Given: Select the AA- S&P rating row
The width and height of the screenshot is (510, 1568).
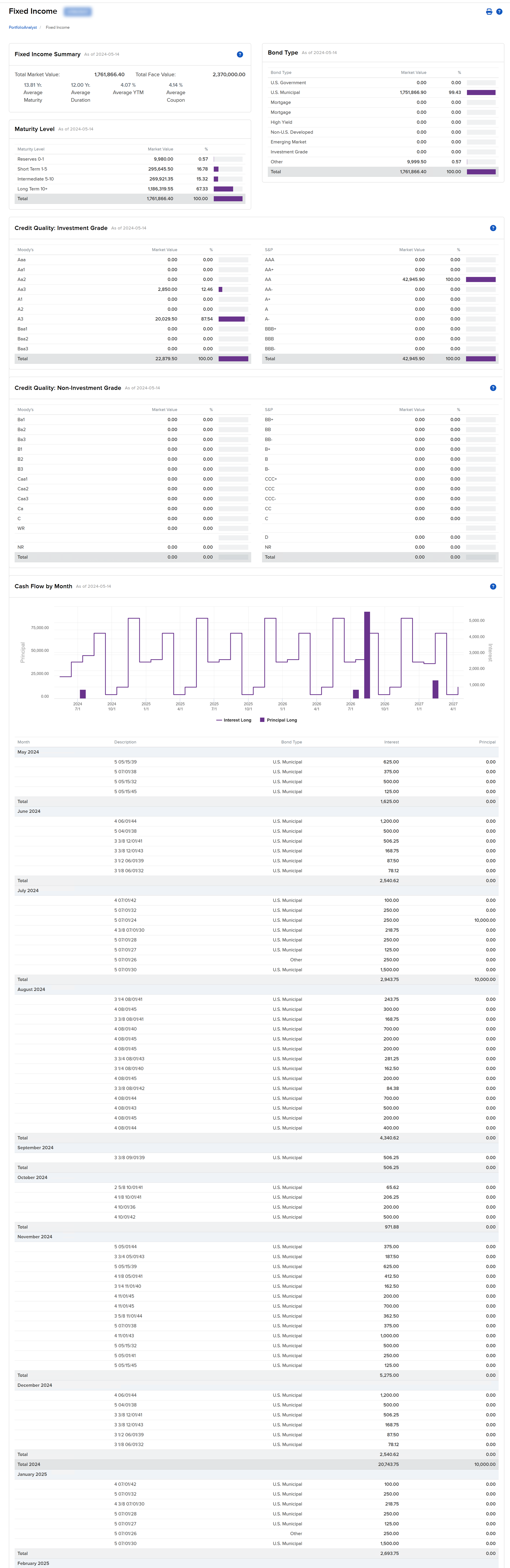Looking at the screenshot, I should (380, 289).
